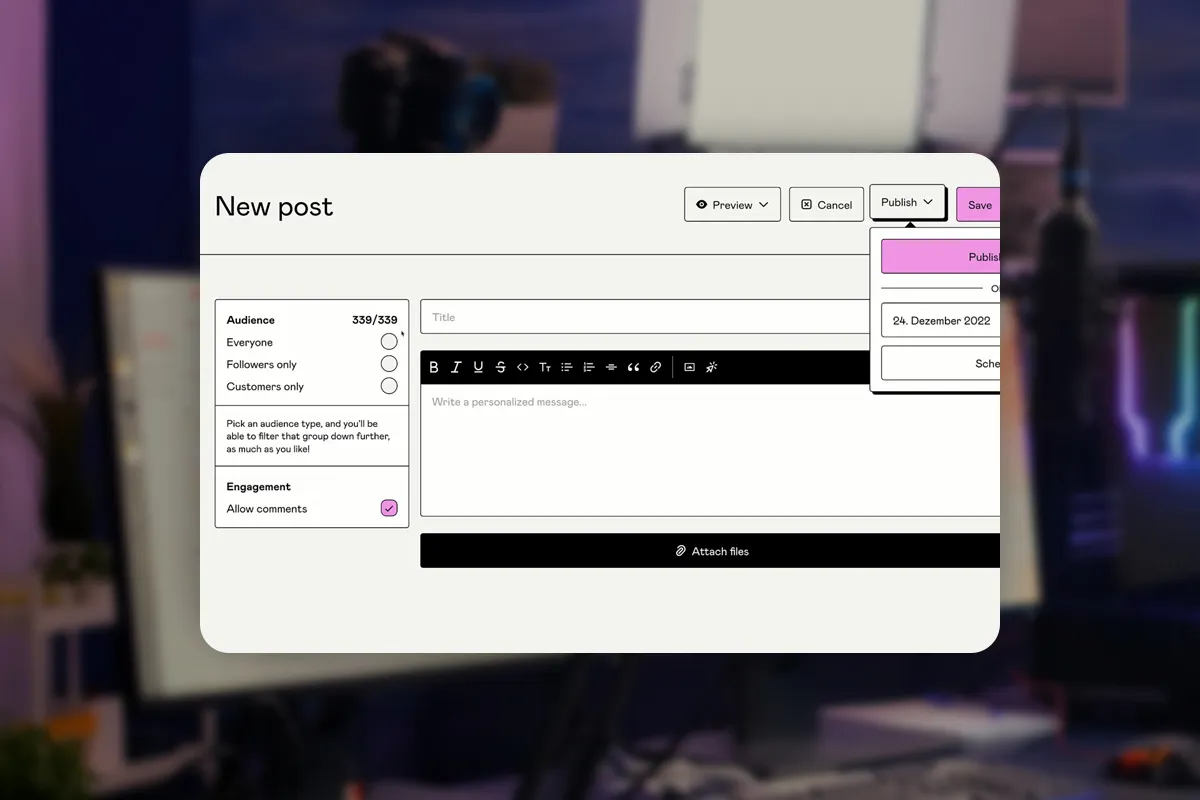Click the heading text size icon
This screenshot has width=1200, height=800.
click(x=544, y=367)
